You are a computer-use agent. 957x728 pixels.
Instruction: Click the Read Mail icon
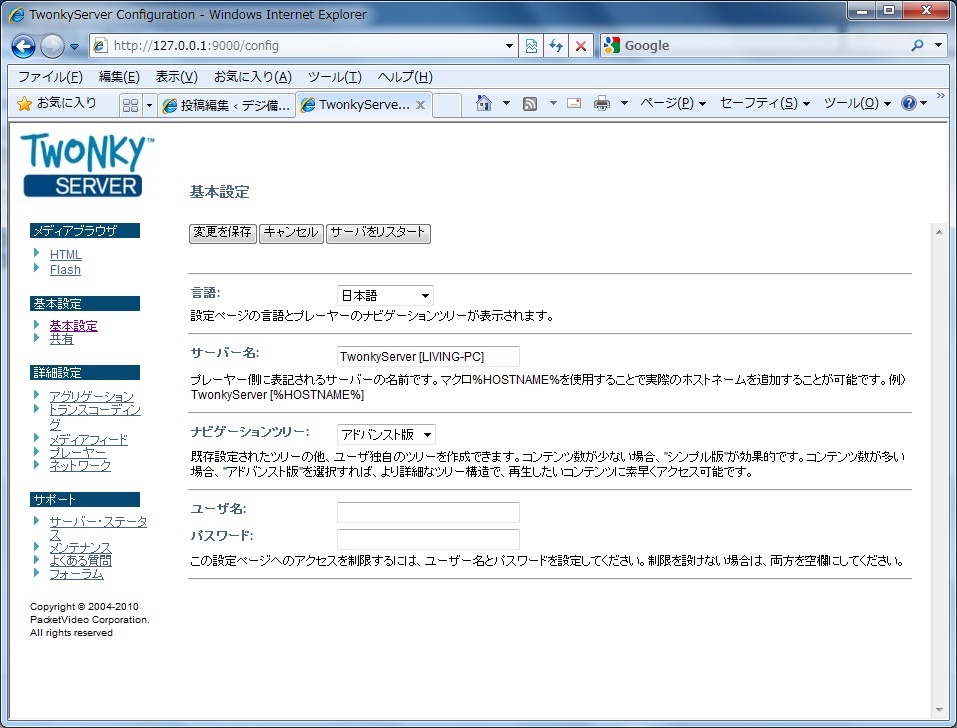tap(574, 103)
